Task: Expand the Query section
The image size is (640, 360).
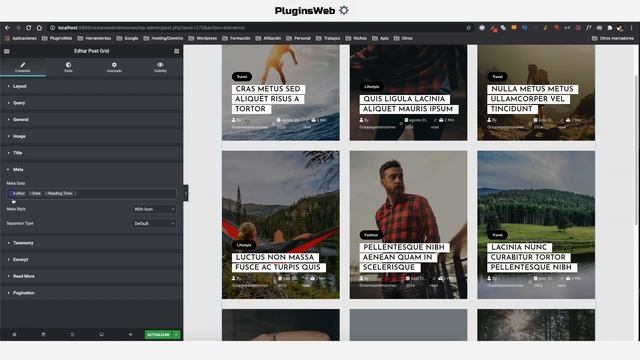Action: 91,103
